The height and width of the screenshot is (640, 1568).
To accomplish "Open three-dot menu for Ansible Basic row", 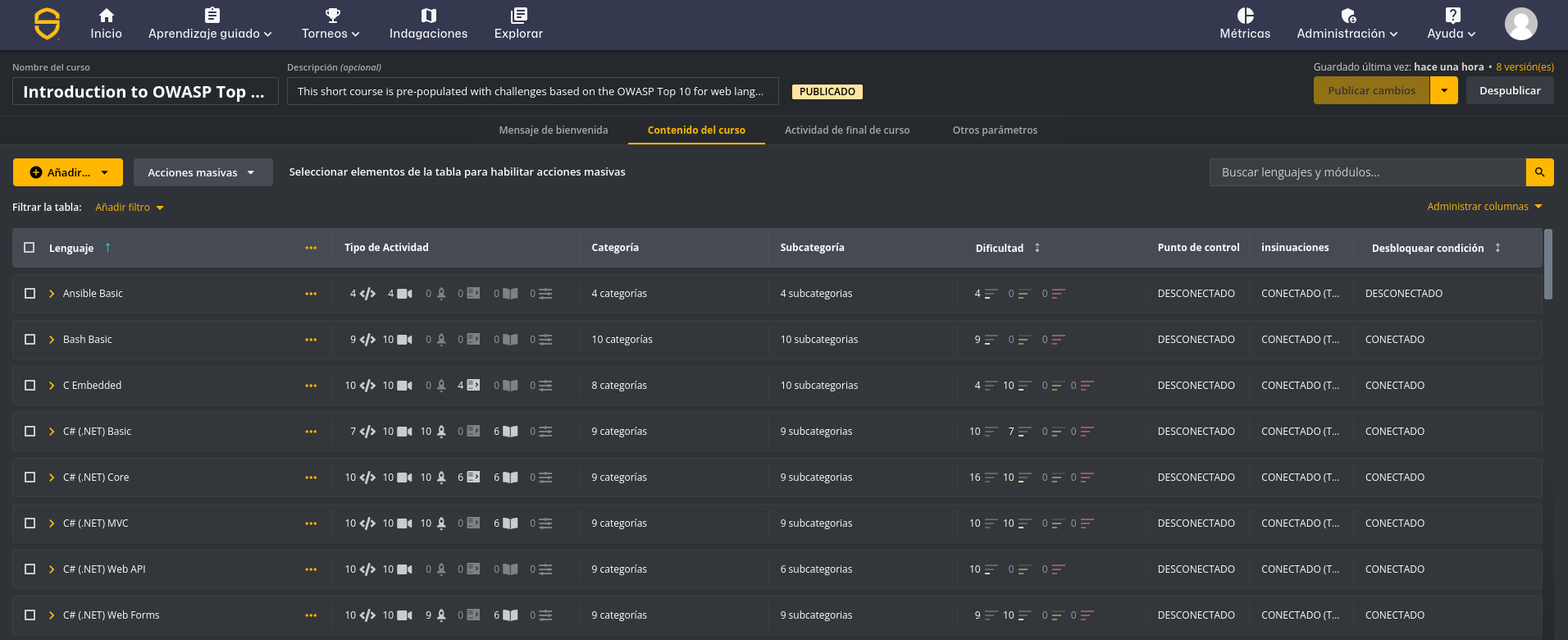I will [x=311, y=294].
